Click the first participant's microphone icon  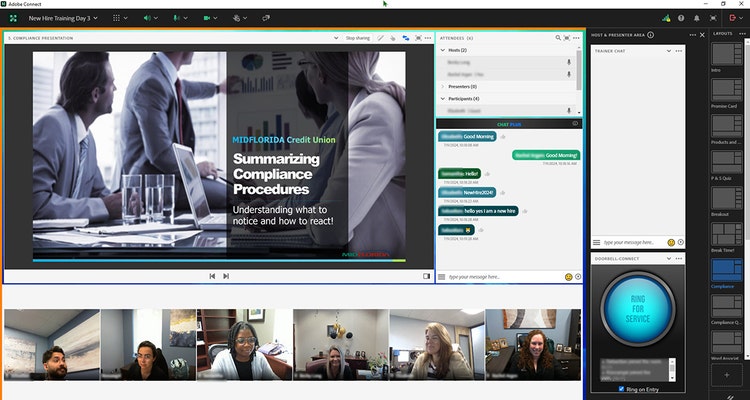(569, 111)
